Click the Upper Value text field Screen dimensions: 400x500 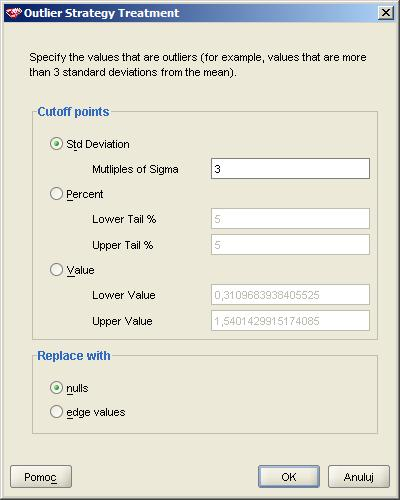290,321
